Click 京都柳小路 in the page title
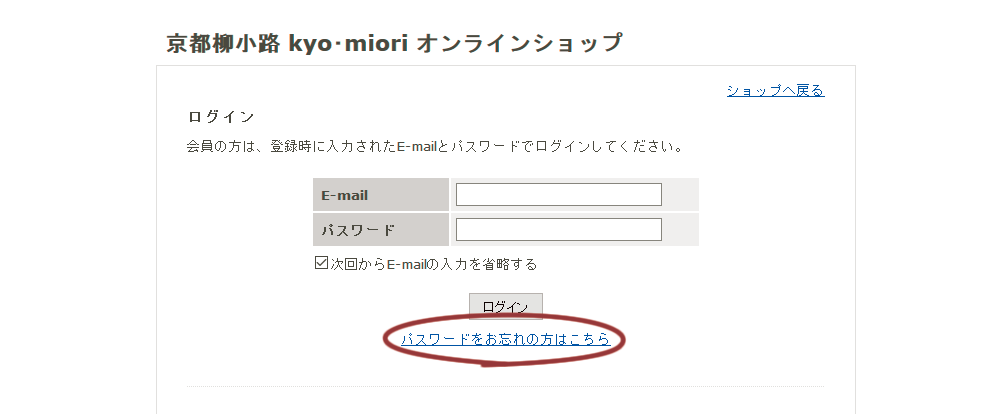This screenshot has width=995, height=414. click(x=223, y=44)
